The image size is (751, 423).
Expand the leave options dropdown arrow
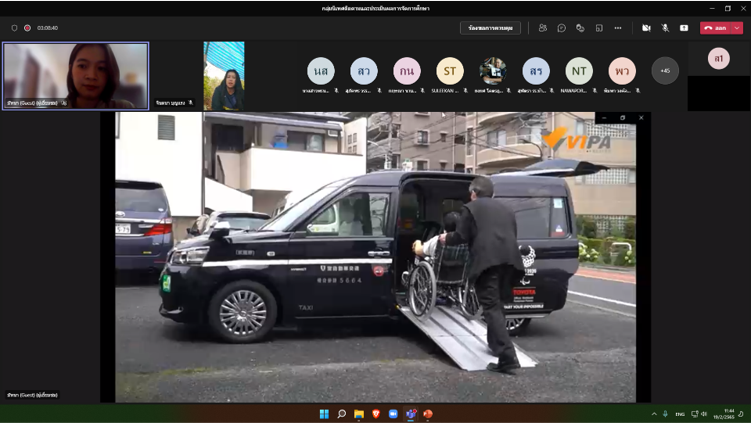click(738, 28)
